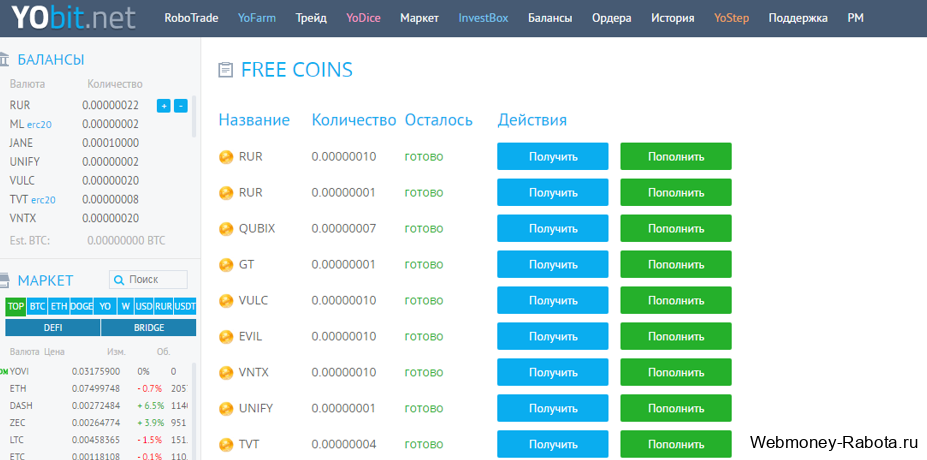Click Получить for TVT
The image size is (927, 460).
(553, 444)
